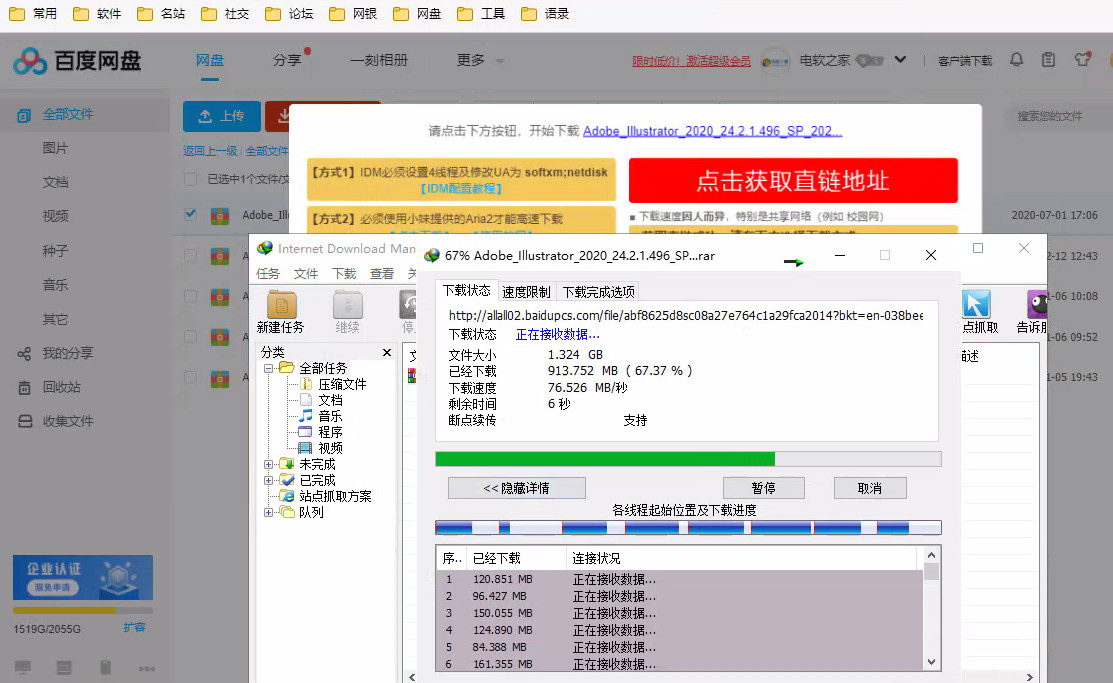This screenshot has height=683, width=1113.
Task: Open the clipboard icon in Baidu header
Action: click(1048, 60)
